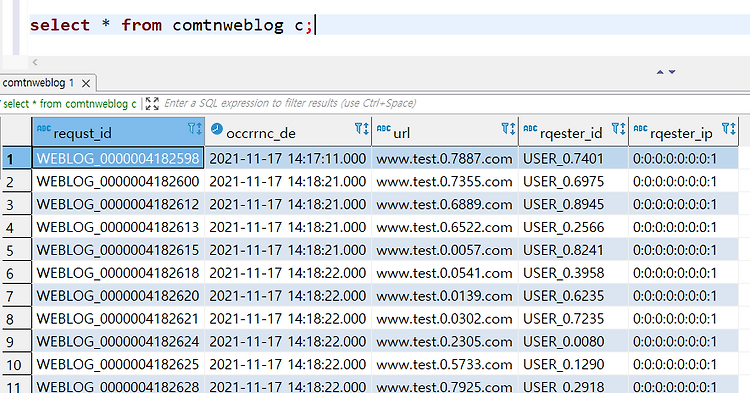
Task: Select the occrrnc_de column header
Action: click(x=288, y=131)
